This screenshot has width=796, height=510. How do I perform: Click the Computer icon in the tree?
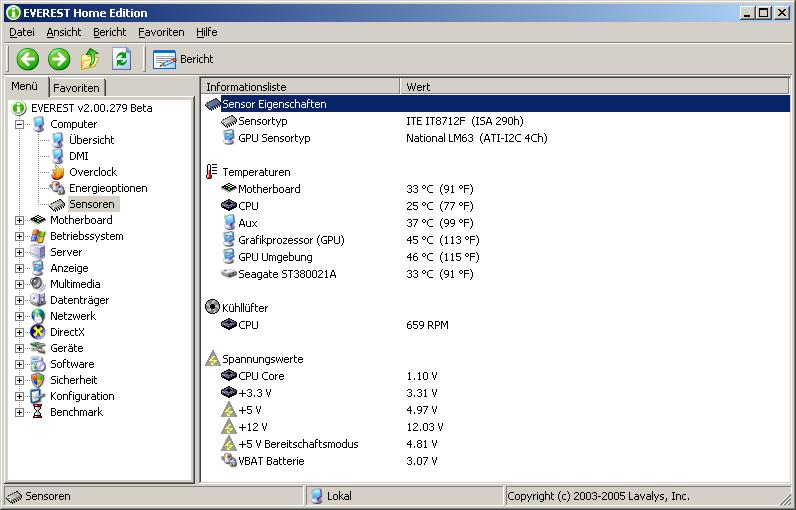click(x=38, y=124)
